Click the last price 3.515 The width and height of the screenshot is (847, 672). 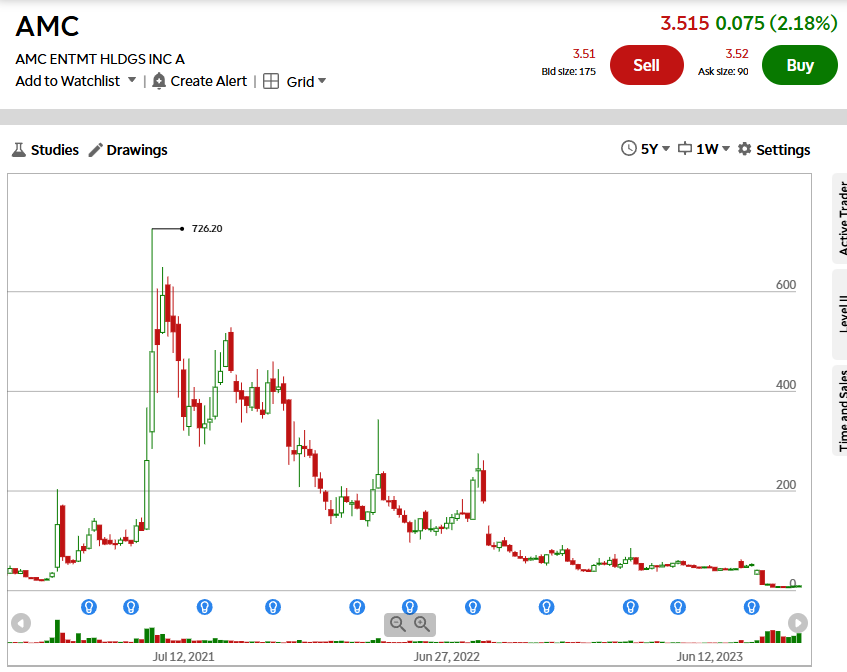(684, 23)
